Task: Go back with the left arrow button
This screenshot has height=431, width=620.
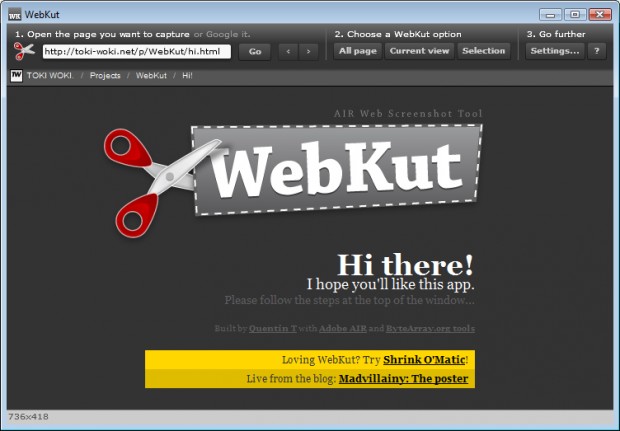Action: tap(288, 51)
